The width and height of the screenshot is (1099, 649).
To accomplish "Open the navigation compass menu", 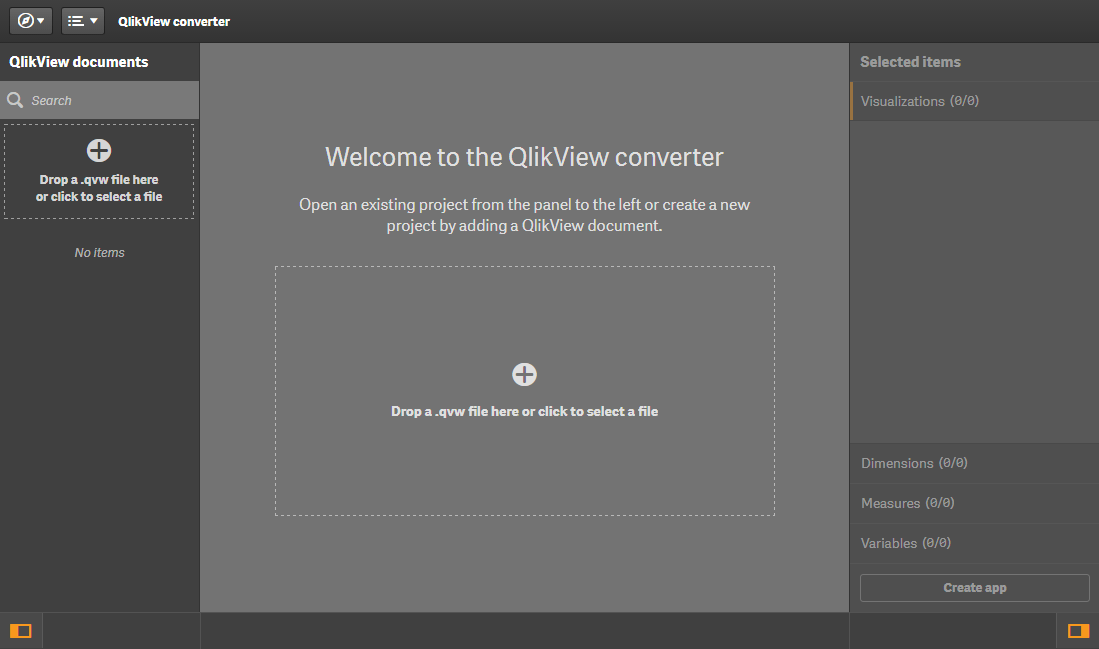I will (24, 20).
